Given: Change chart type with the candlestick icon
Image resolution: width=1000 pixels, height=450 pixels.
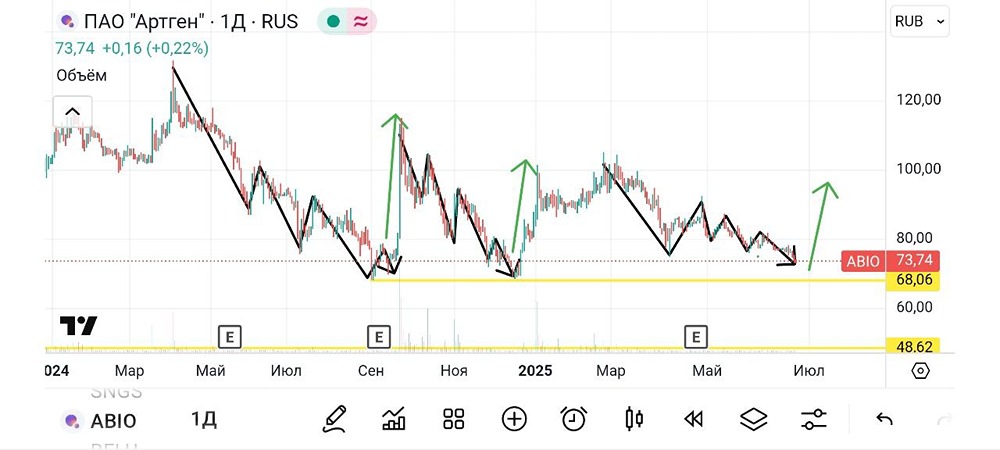Looking at the screenshot, I should (x=634, y=419).
